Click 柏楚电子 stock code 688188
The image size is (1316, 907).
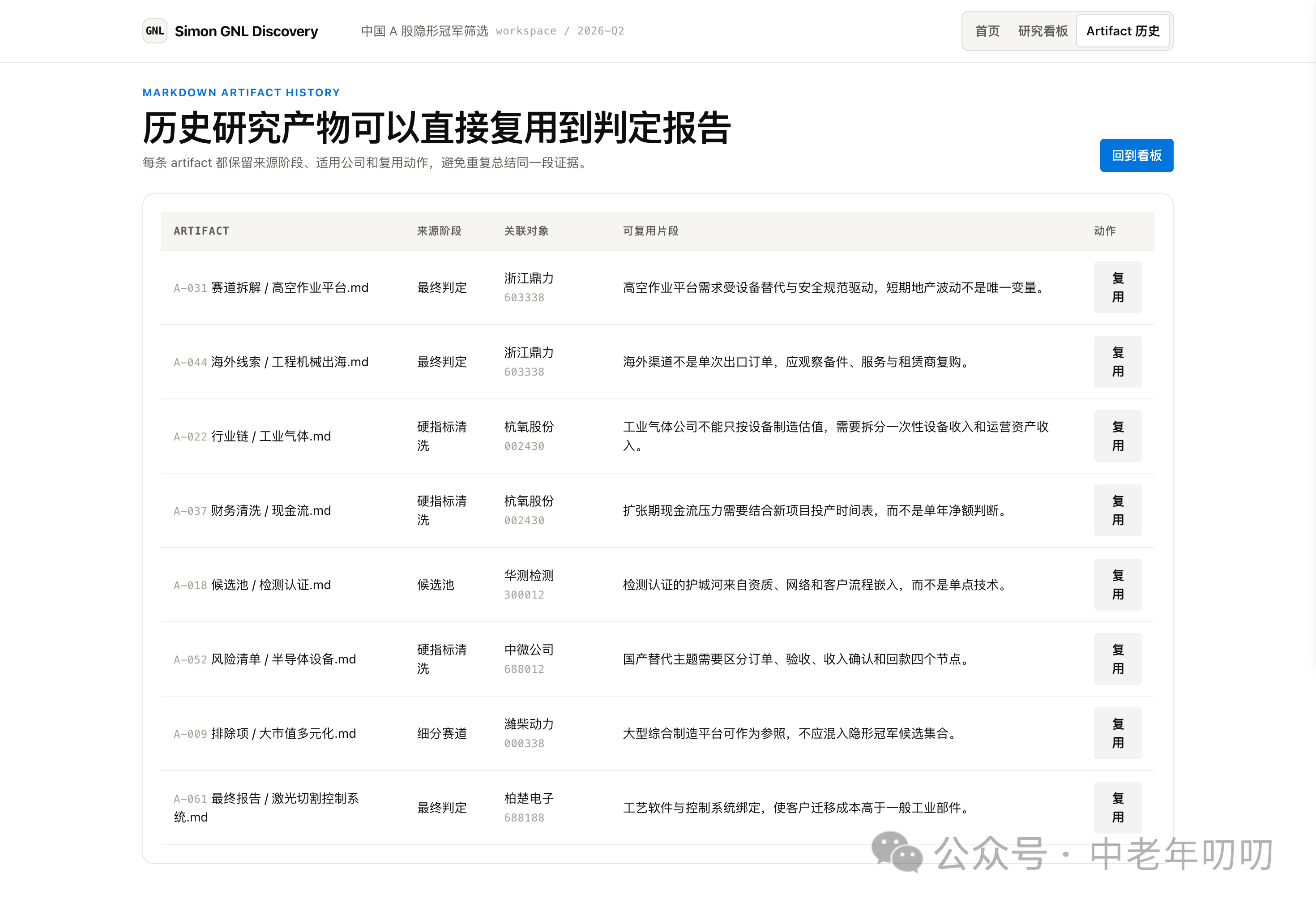[x=524, y=818]
